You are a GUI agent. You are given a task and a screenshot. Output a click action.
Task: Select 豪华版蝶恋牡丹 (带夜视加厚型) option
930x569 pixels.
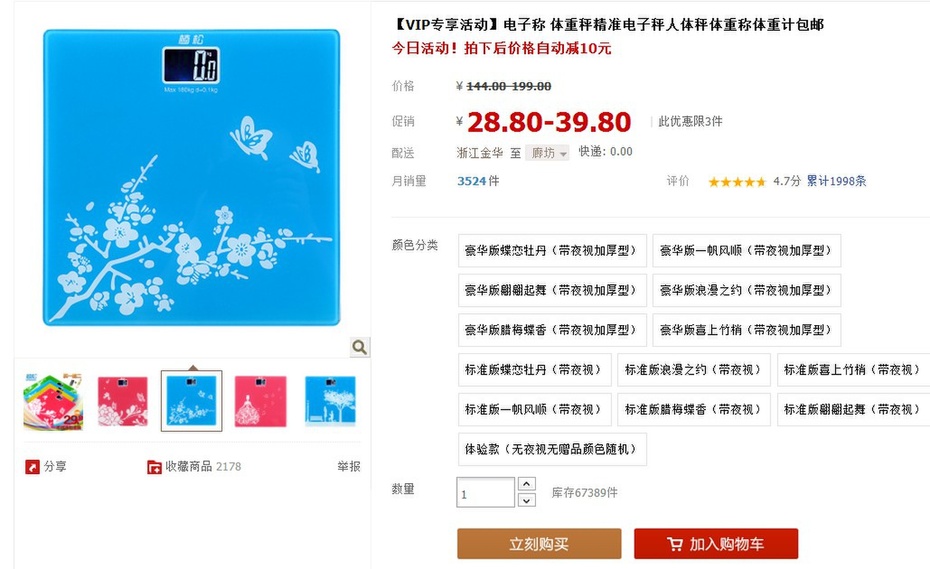pos(552,250)
